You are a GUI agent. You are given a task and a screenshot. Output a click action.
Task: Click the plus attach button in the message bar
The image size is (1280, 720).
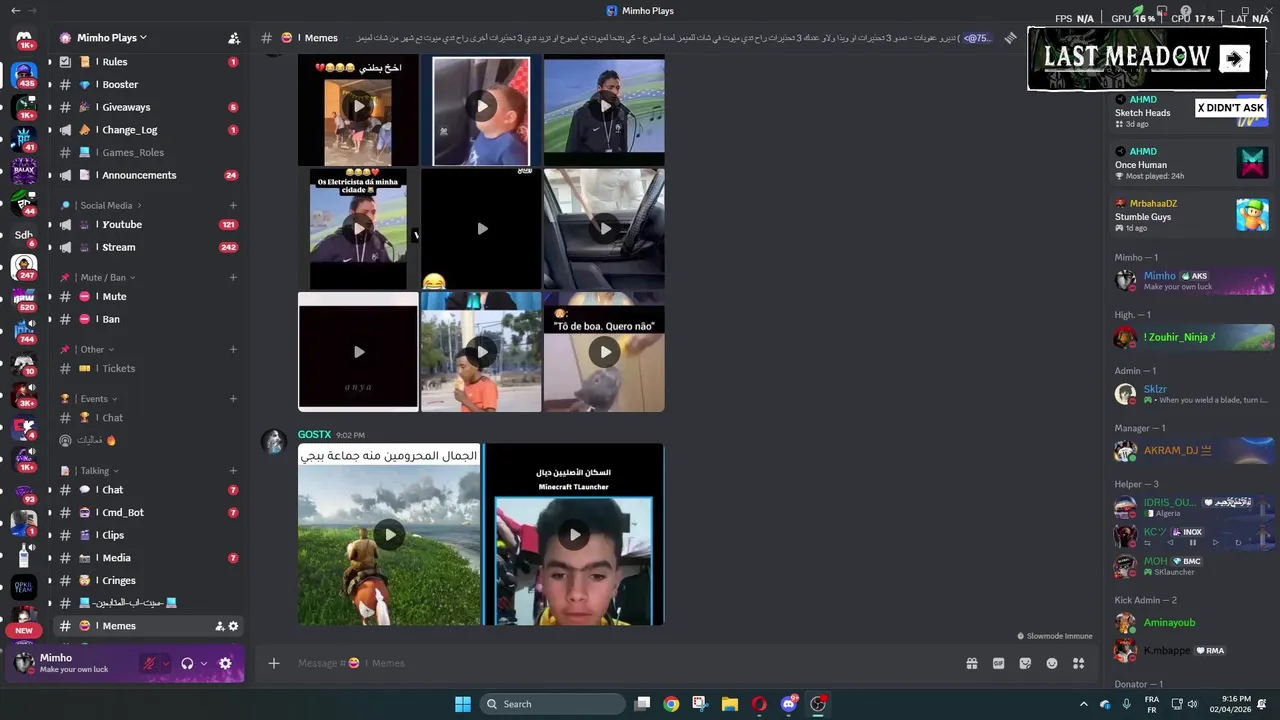tap(273, 663)
